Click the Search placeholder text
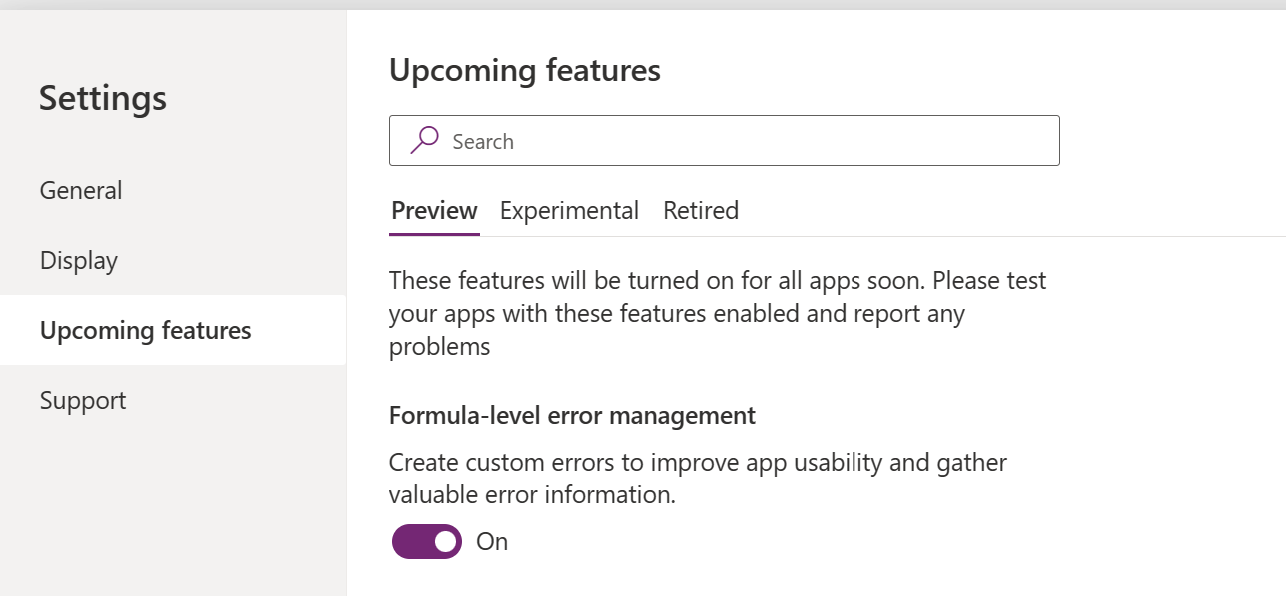The image size is (1286, 596). (484, 141)
